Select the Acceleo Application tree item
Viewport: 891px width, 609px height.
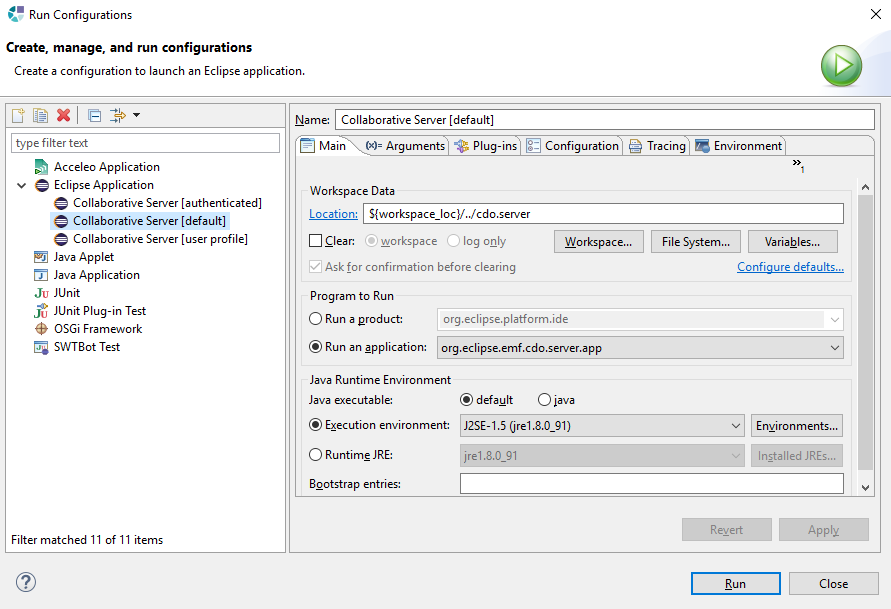point(106,167)
